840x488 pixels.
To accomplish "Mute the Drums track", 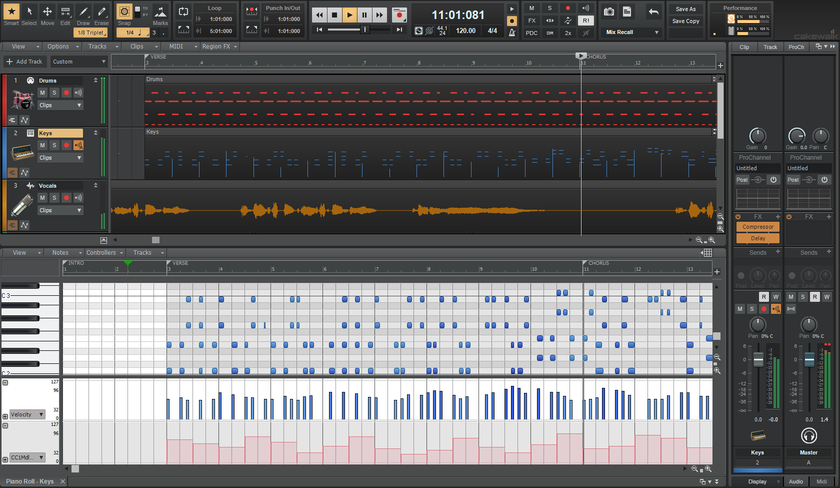I will point(42,93).
